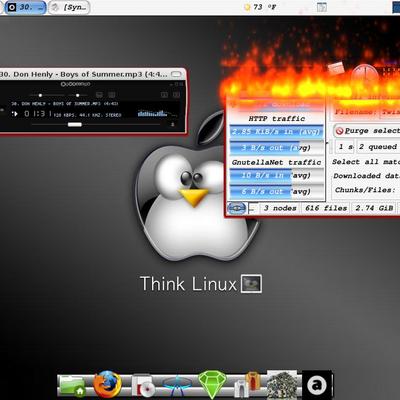400x400 pixels.
Task: Click the 'Downloaded dat...' label
Action: (x=366, y=176)
